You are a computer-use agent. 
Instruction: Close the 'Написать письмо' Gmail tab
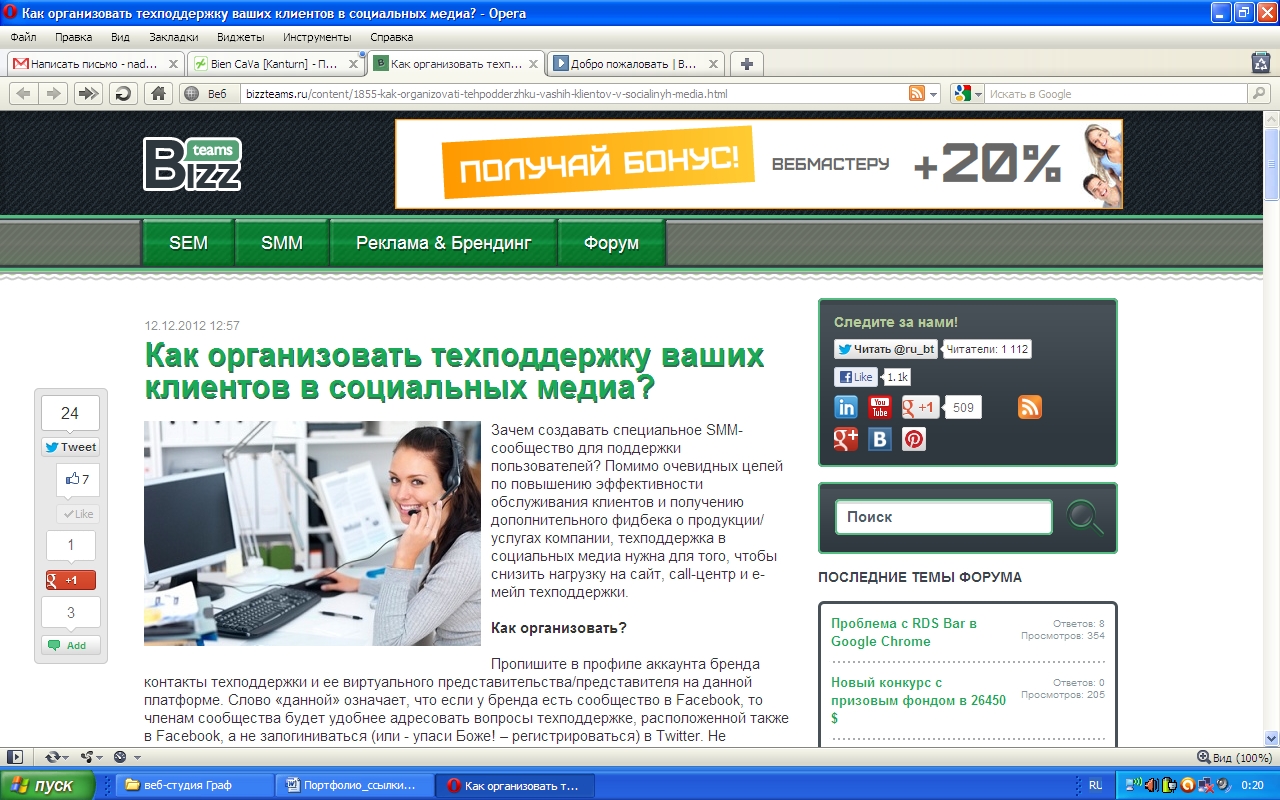tap(173, 64)
